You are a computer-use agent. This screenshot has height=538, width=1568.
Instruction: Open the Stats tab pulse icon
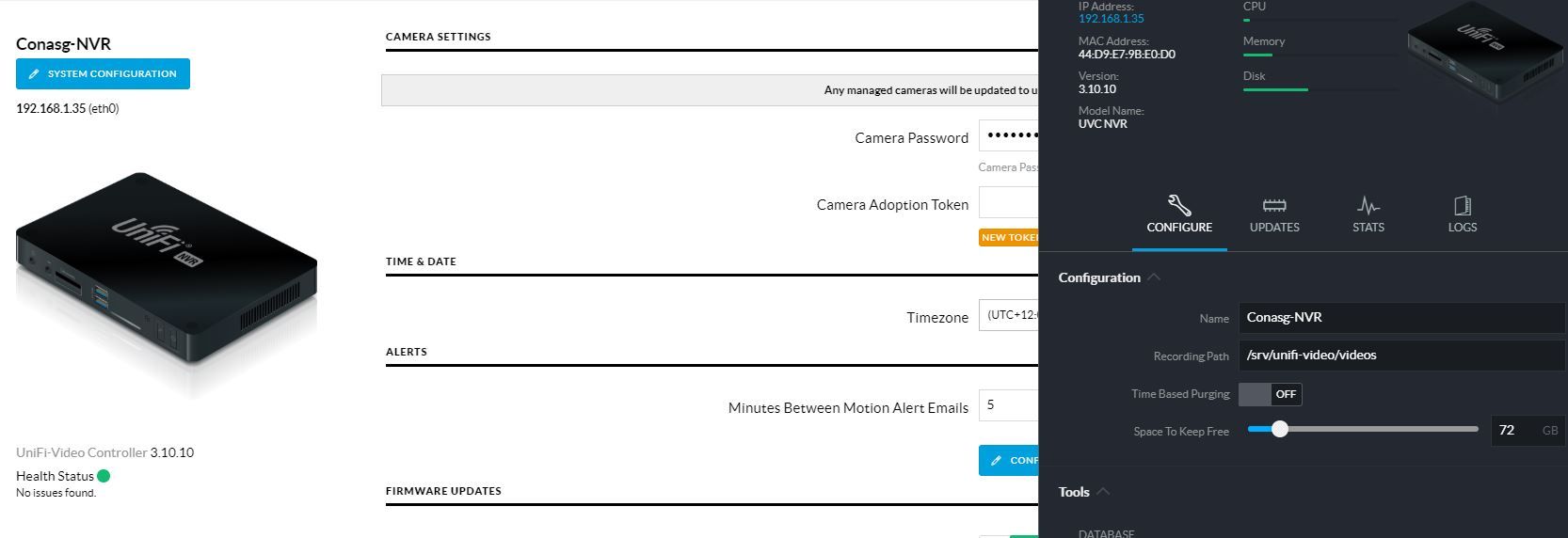tap(1368, 205)
